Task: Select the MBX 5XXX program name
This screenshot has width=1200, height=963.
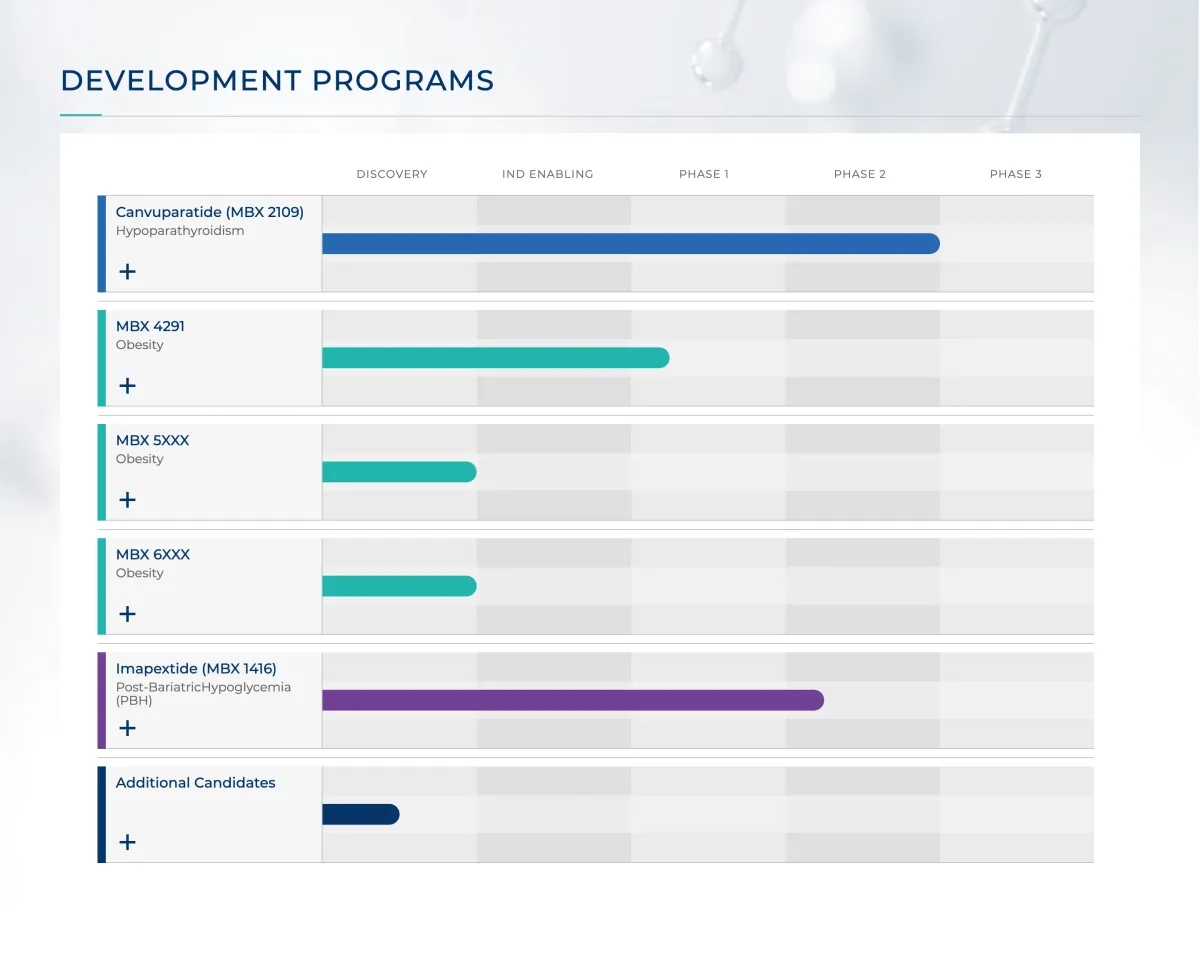Action: pos(152,440)
